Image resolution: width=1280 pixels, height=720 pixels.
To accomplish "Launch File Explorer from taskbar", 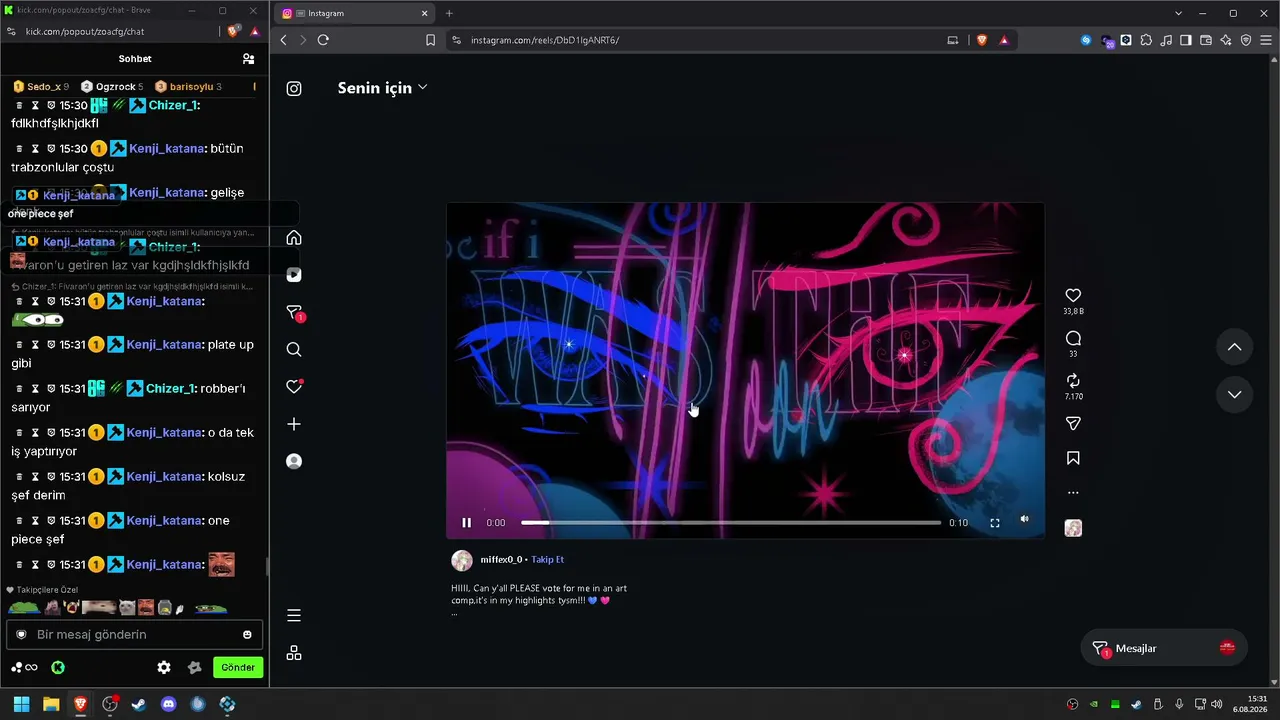I will [x=51, y=704].
